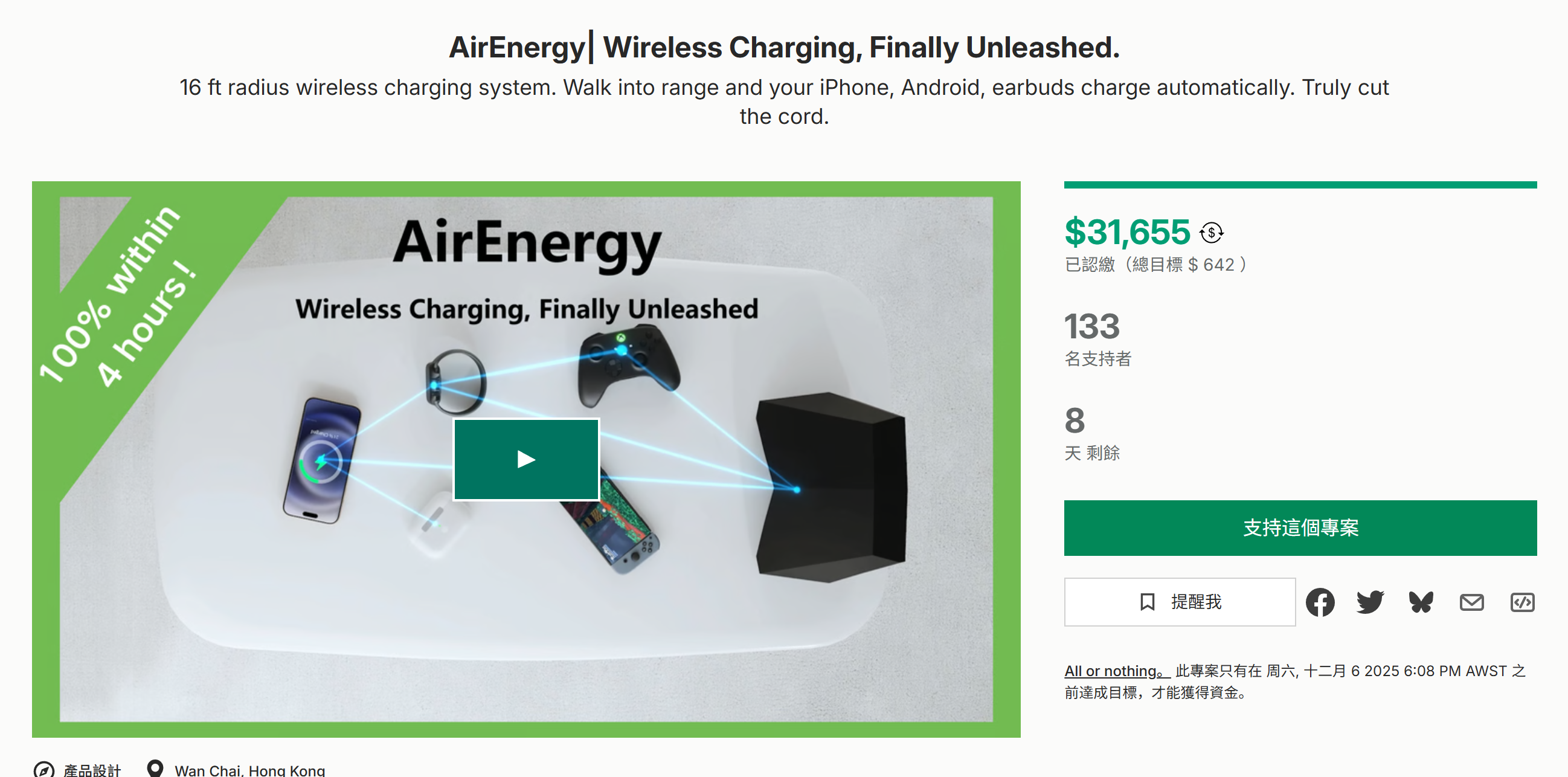Click the location pin icon near Wan Chai

[156, 768]
